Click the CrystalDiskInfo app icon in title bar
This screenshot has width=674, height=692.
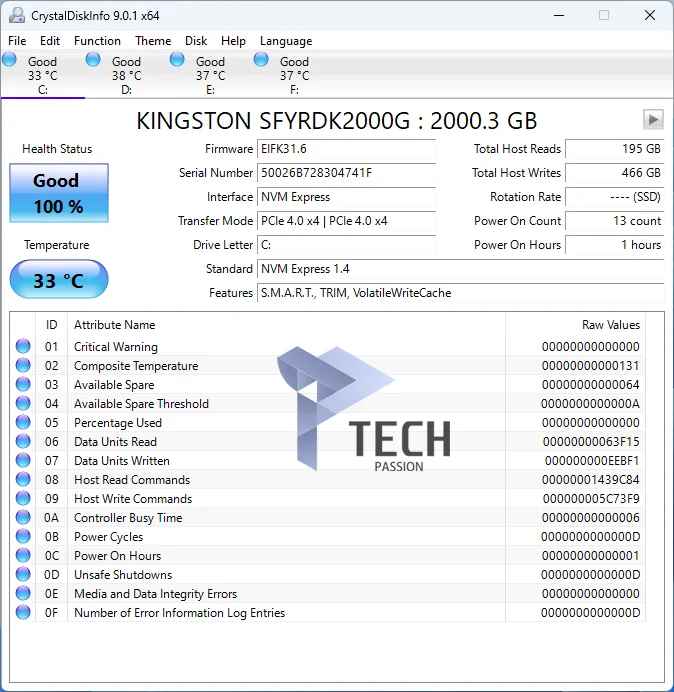(17, 15)
